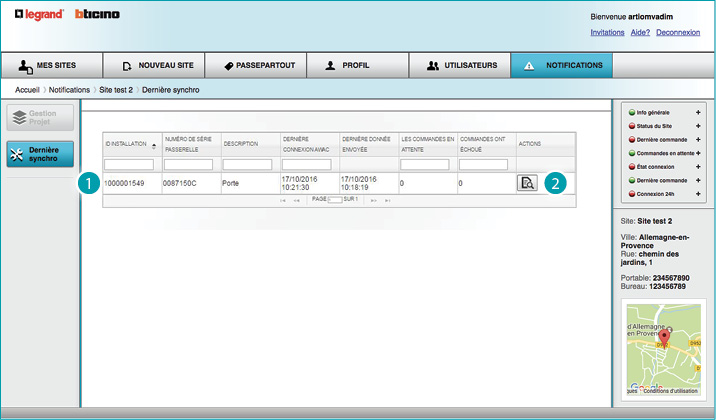716x420 pixels.
Task: Open the Invitations link
Action: coord(608,32)
